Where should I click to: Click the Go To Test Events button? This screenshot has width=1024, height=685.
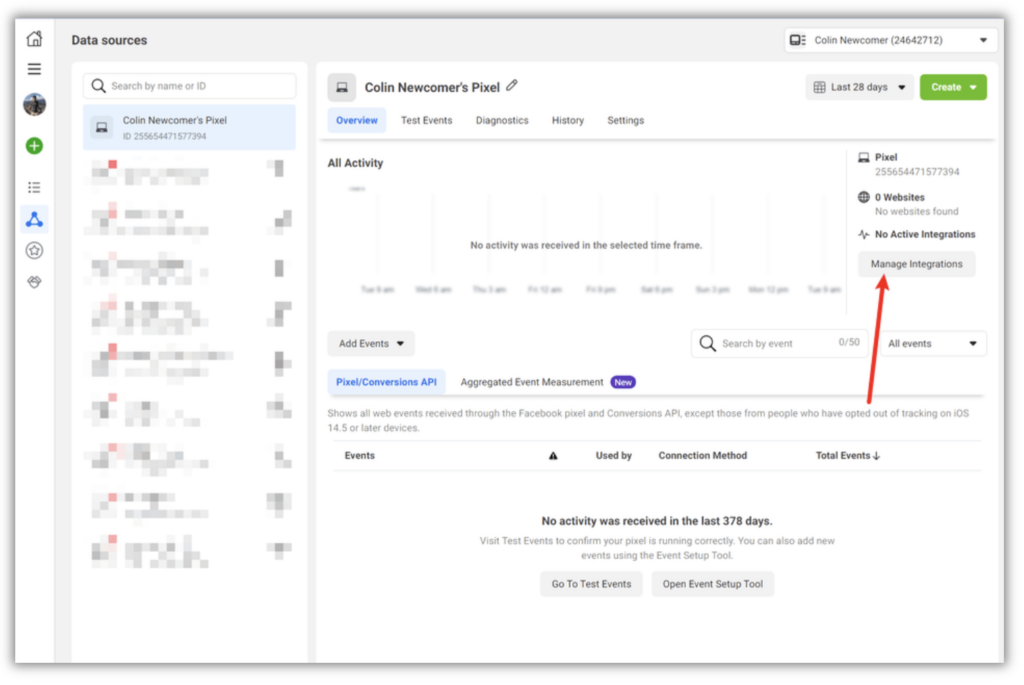(x=591, y=584)
